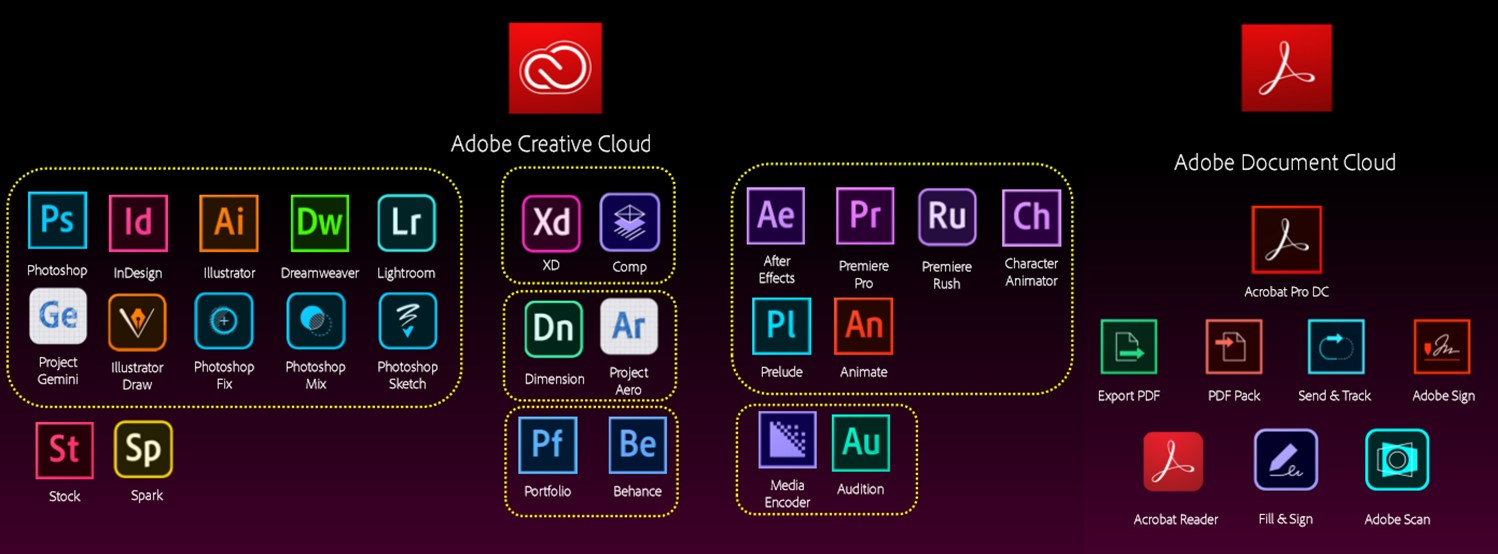Viewport: 1498px width, 554px height.
Task: Click the "Project Gemini" label text
Action: click(x=58, y=370)
